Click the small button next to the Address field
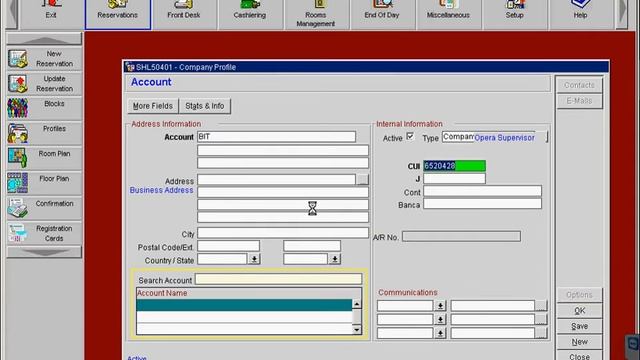640x360 pixels. tap(362, 180)
